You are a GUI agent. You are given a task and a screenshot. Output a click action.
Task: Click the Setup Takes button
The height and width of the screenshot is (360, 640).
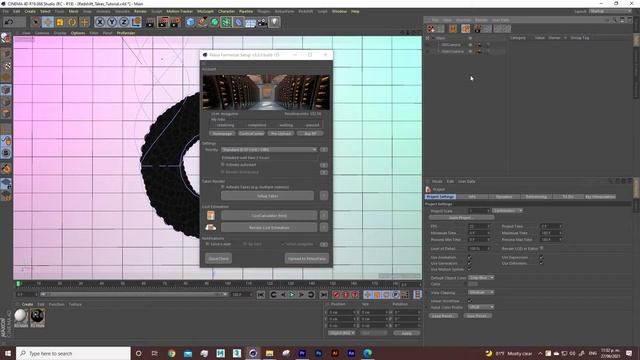[x=268, y=196]
